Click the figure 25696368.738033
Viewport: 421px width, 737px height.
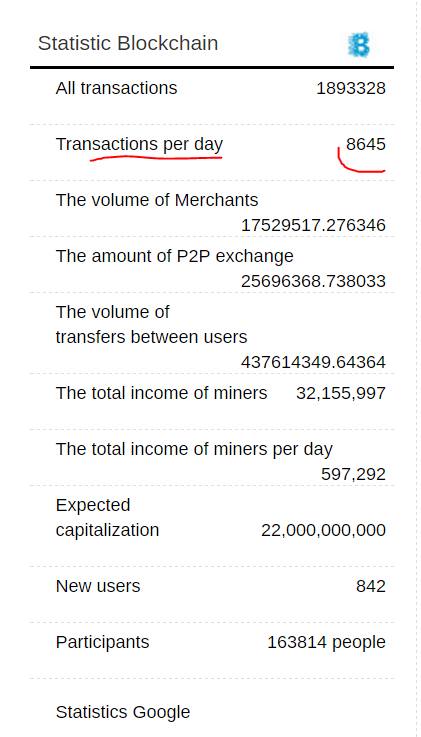tap(313, 281)
